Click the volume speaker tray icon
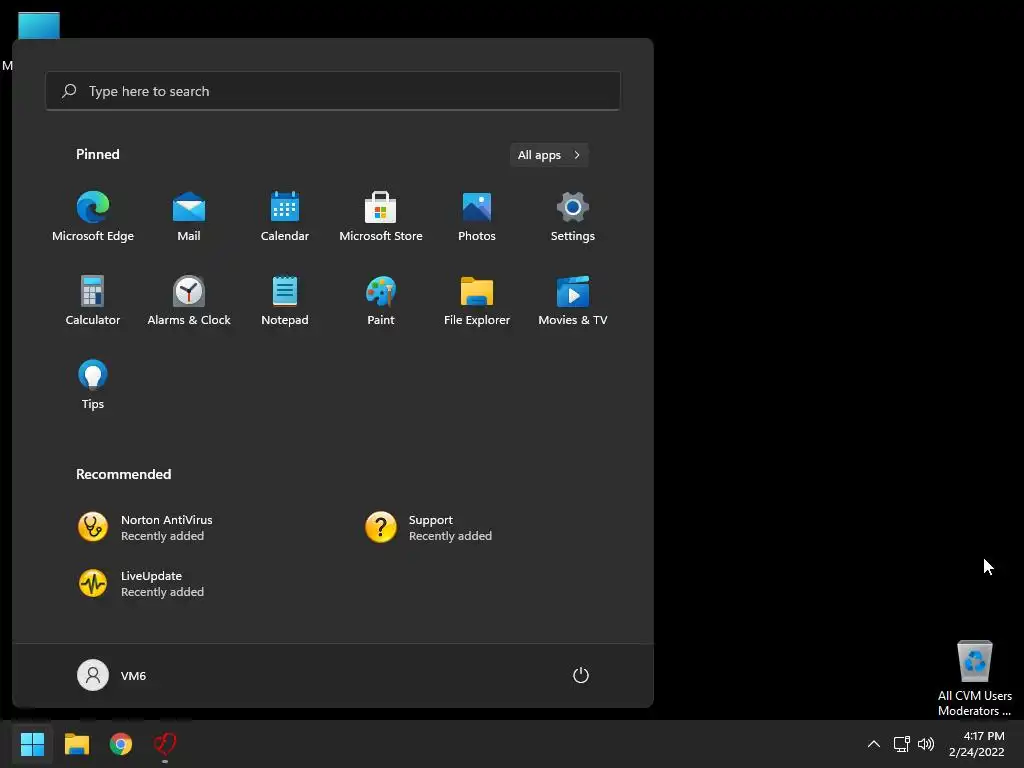1024x768 pixels. (926, 744)
